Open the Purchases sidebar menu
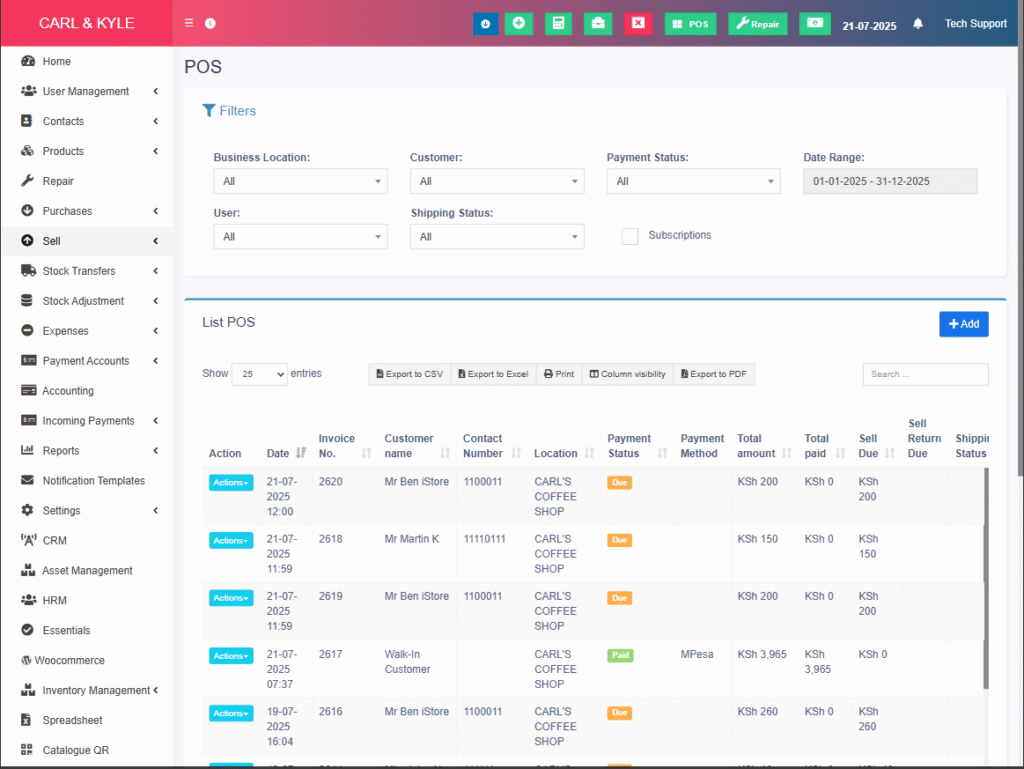1024x769 pixels. 88,211
